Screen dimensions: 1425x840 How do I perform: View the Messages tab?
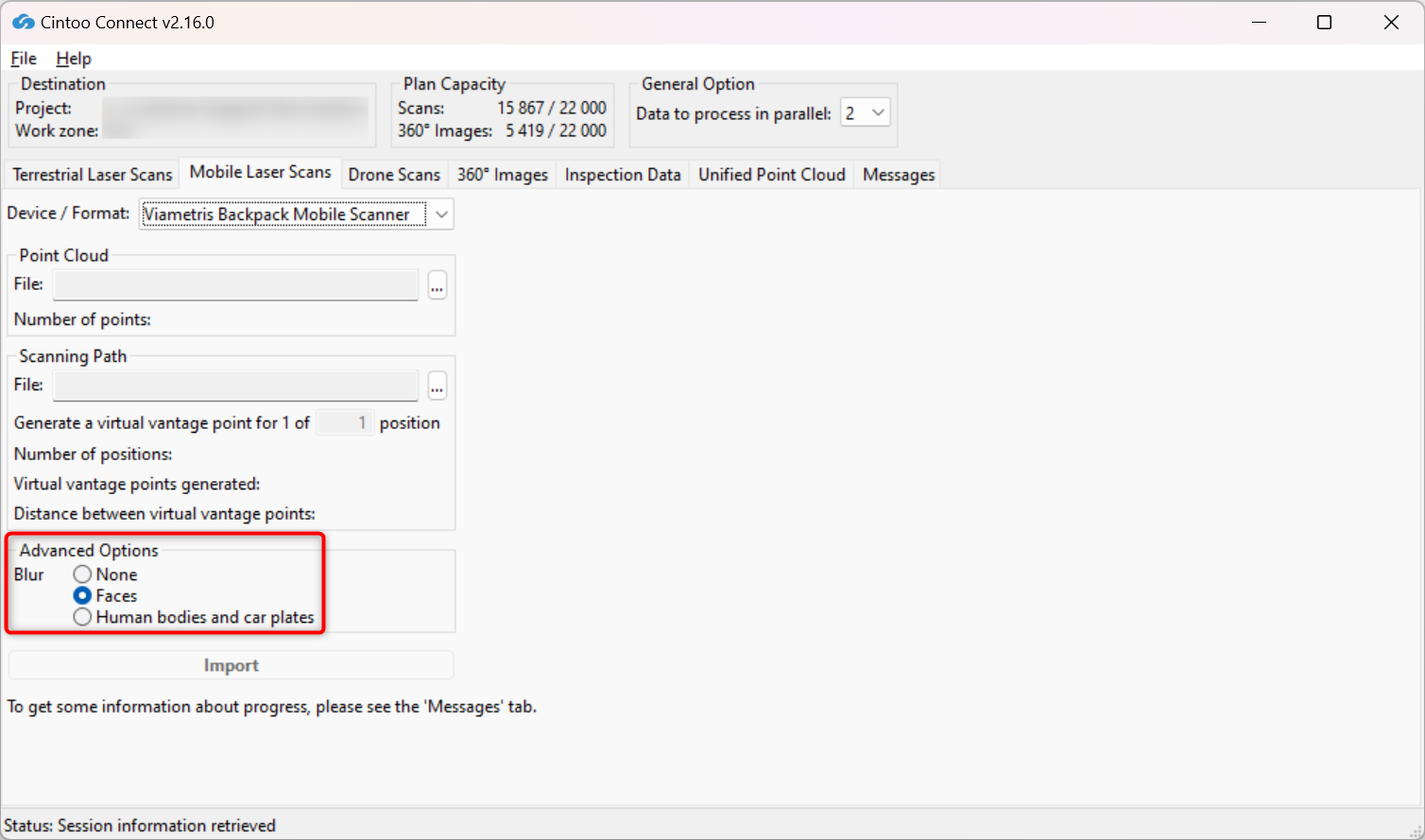pyautogui.click(x=899, y=175)
